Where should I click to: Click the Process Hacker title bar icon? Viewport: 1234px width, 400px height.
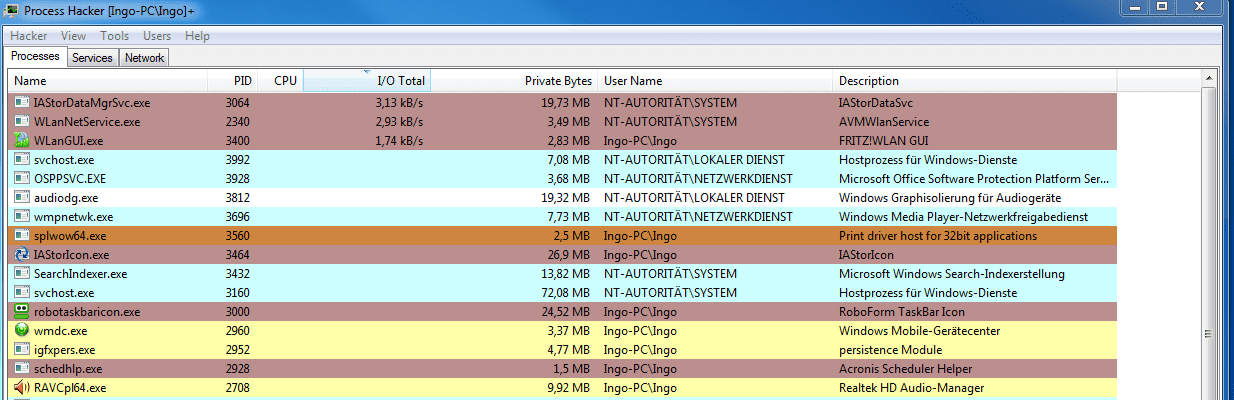[x=11, y=9]
